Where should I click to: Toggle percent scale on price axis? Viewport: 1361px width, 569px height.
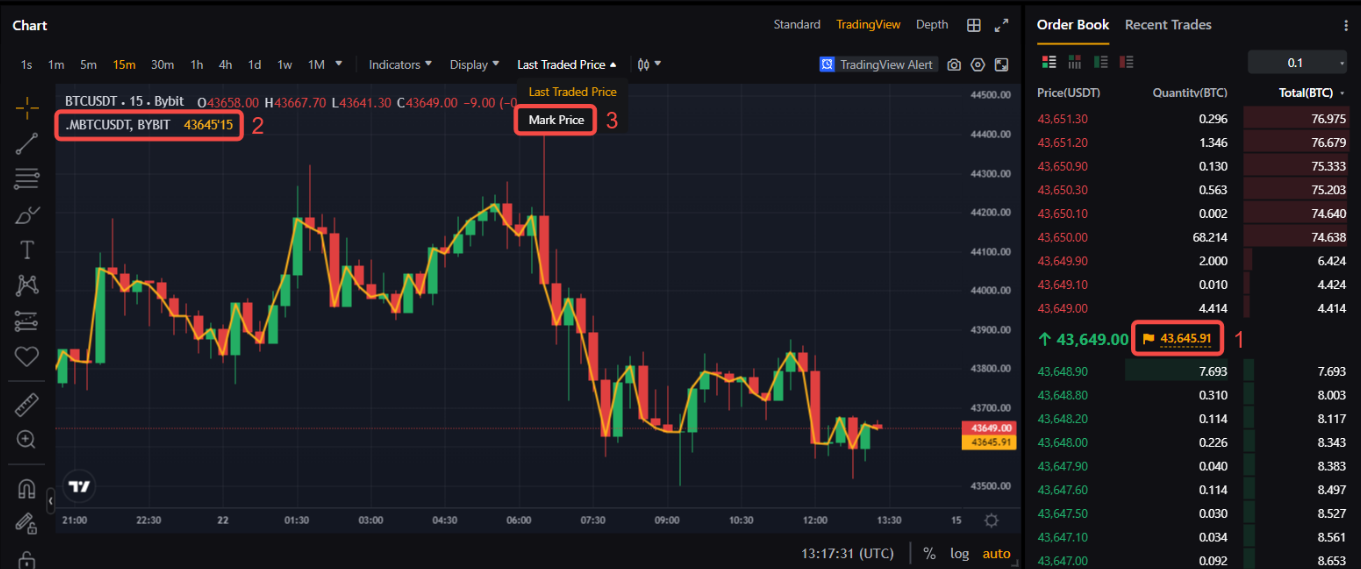point(929,553)
